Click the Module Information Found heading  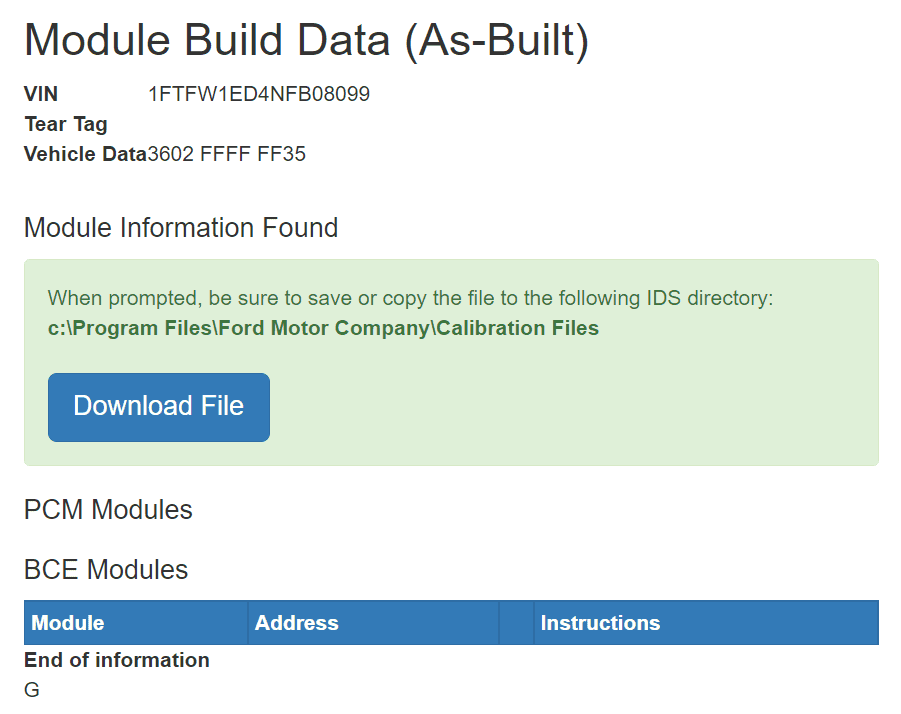(x=181, y=228)
